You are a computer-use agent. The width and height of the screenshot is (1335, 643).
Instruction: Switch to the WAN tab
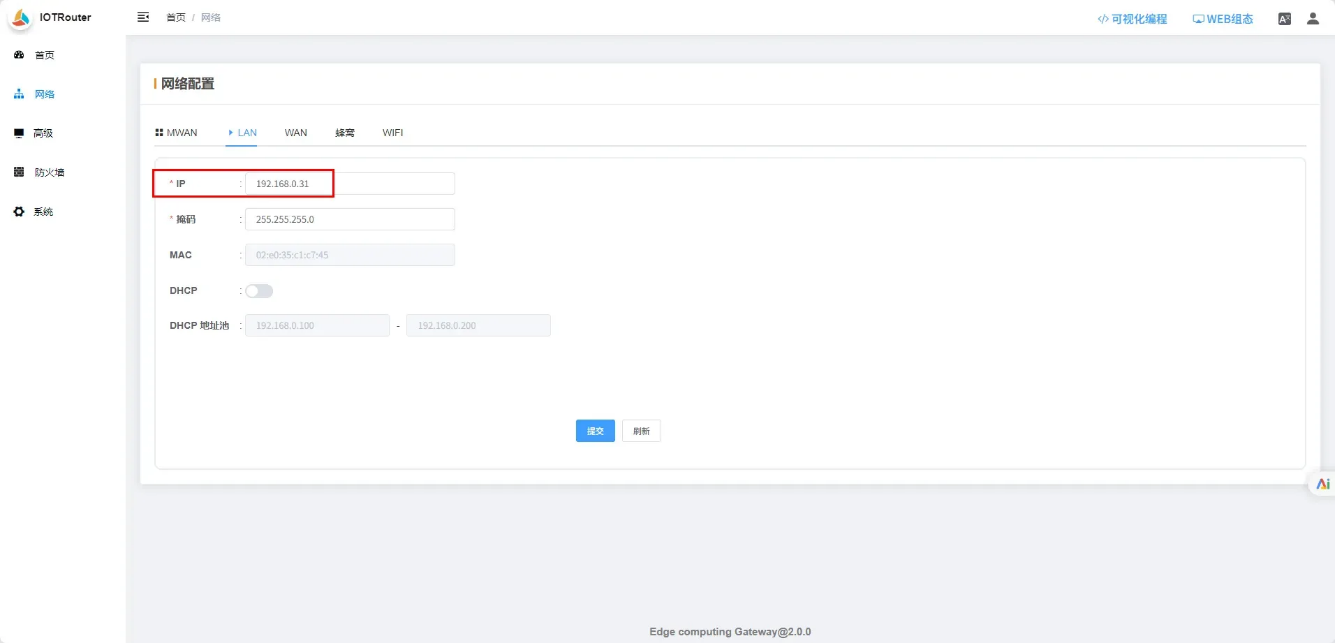pyautogui.click(x=296, y=132)
